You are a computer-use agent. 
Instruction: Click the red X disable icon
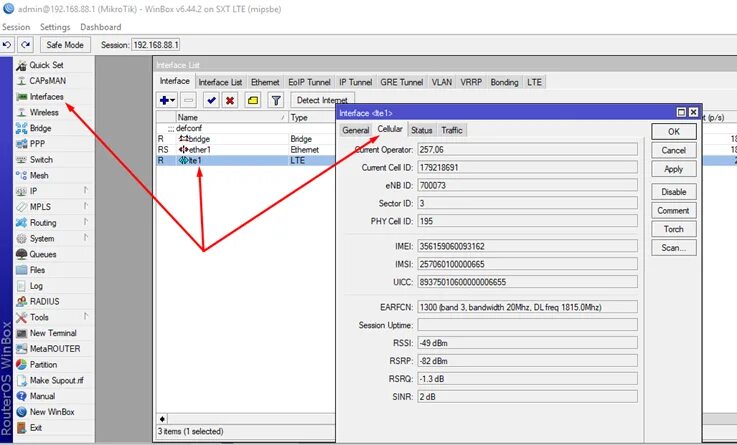pyautogui.click(x=230, y=100)
